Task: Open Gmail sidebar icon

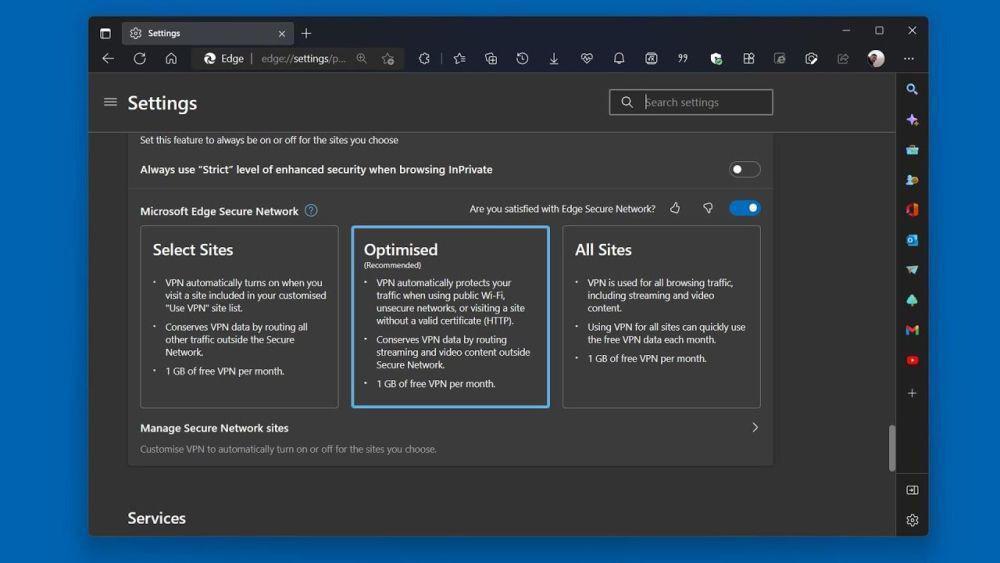Action: [912, 330]
